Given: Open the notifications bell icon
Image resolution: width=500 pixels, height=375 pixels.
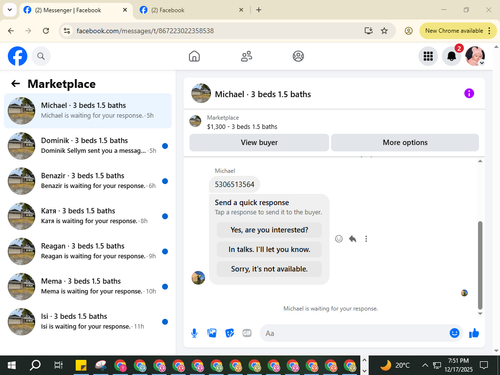Looking at the screenshot, I should (x=451, y=56).
